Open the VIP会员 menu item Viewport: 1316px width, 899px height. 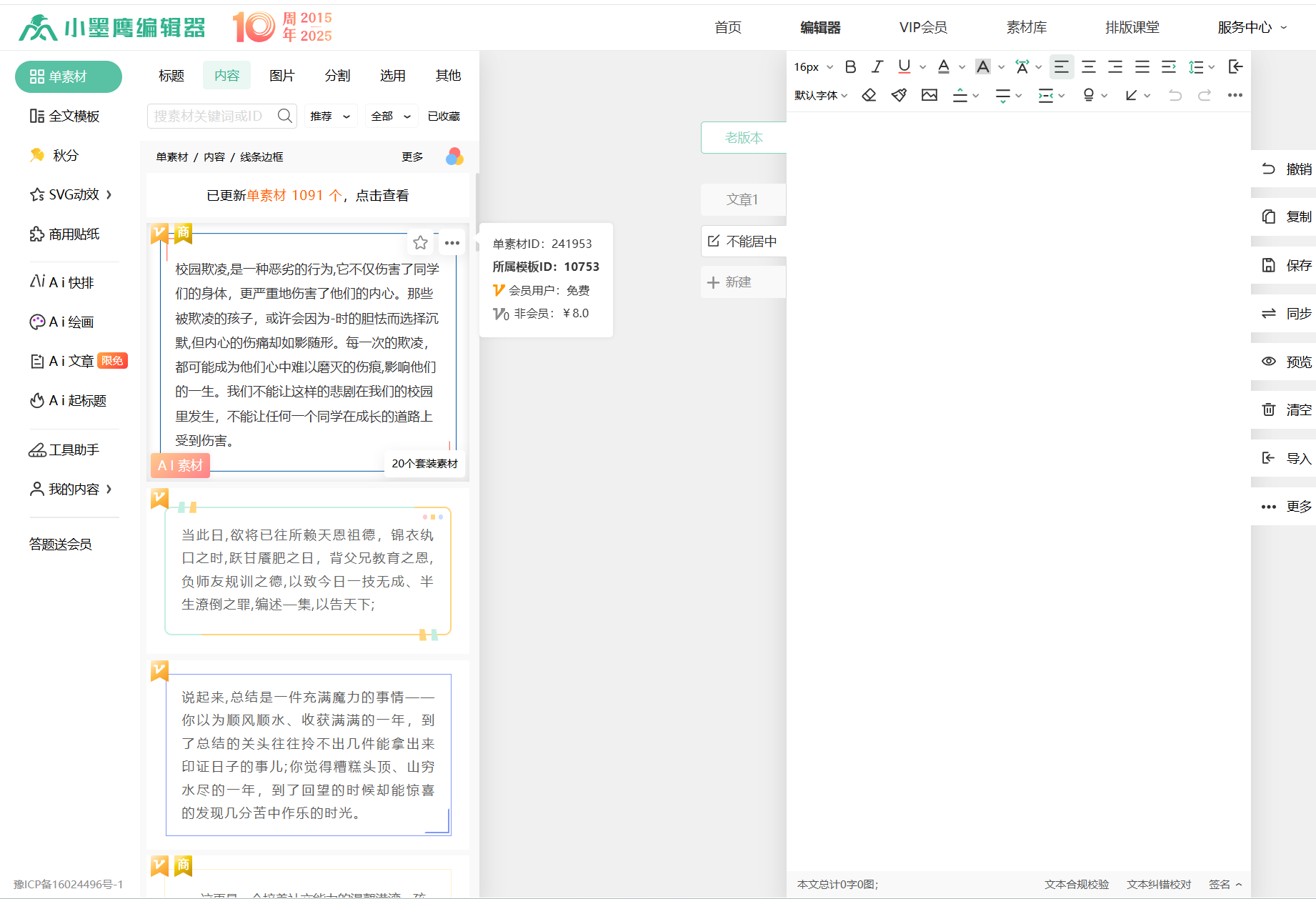click(922, 27)
